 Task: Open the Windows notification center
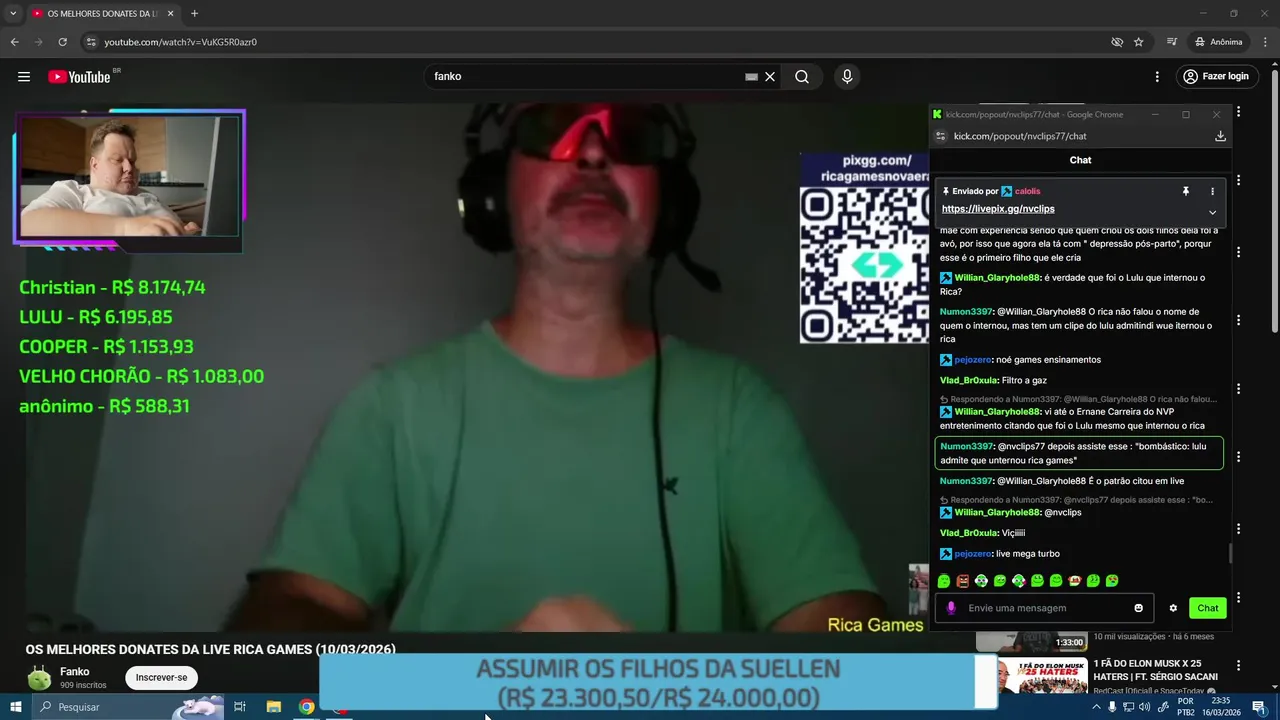click(x=1259, y=707)
